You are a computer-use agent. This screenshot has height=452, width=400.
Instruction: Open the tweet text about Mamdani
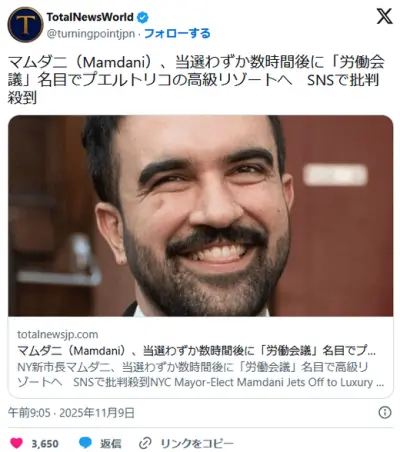pos(196,80)
